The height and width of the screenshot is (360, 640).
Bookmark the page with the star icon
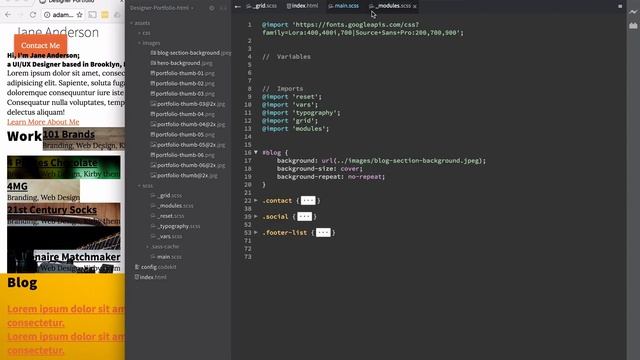79,15
